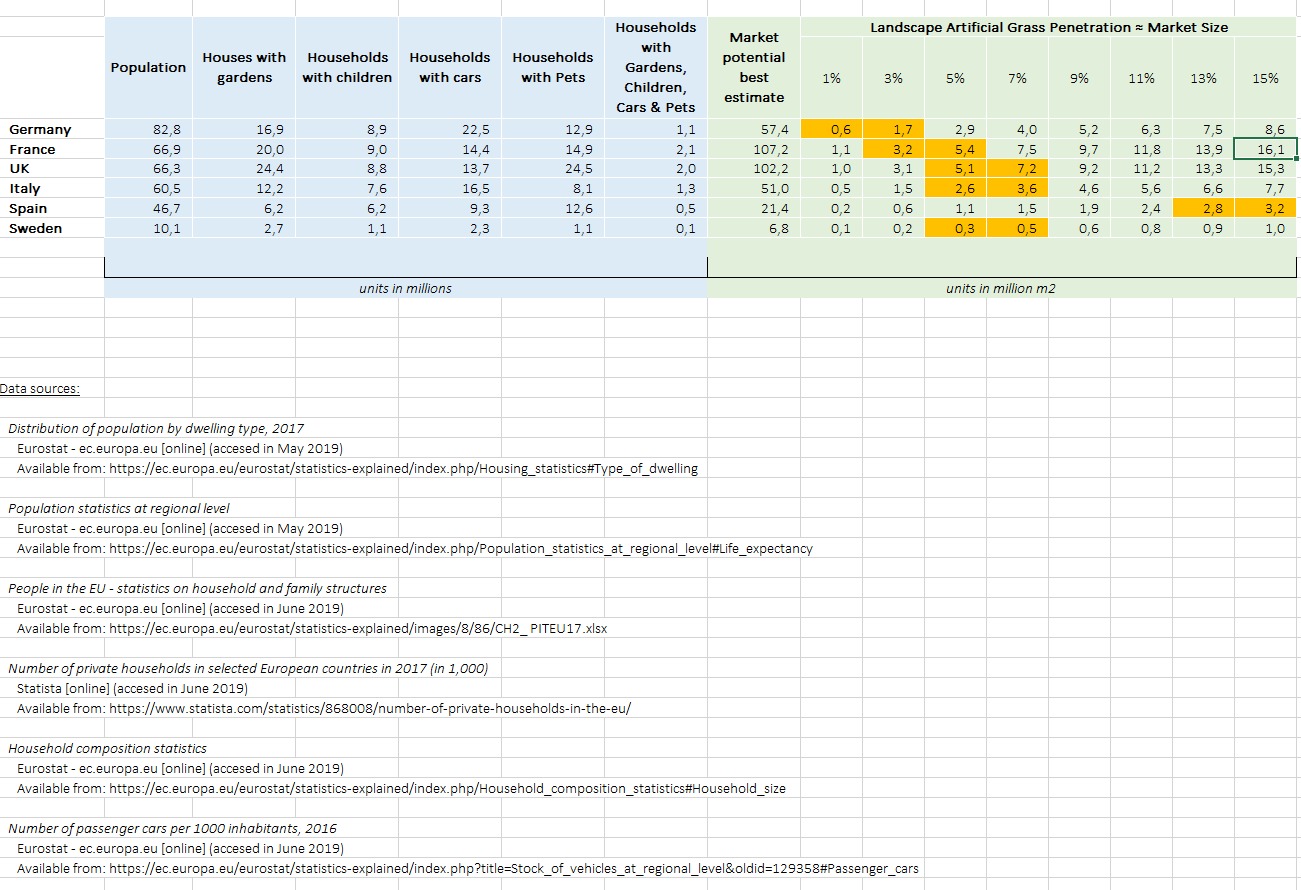Select the orange Germany 1% cell 0,6

[831, 129]
